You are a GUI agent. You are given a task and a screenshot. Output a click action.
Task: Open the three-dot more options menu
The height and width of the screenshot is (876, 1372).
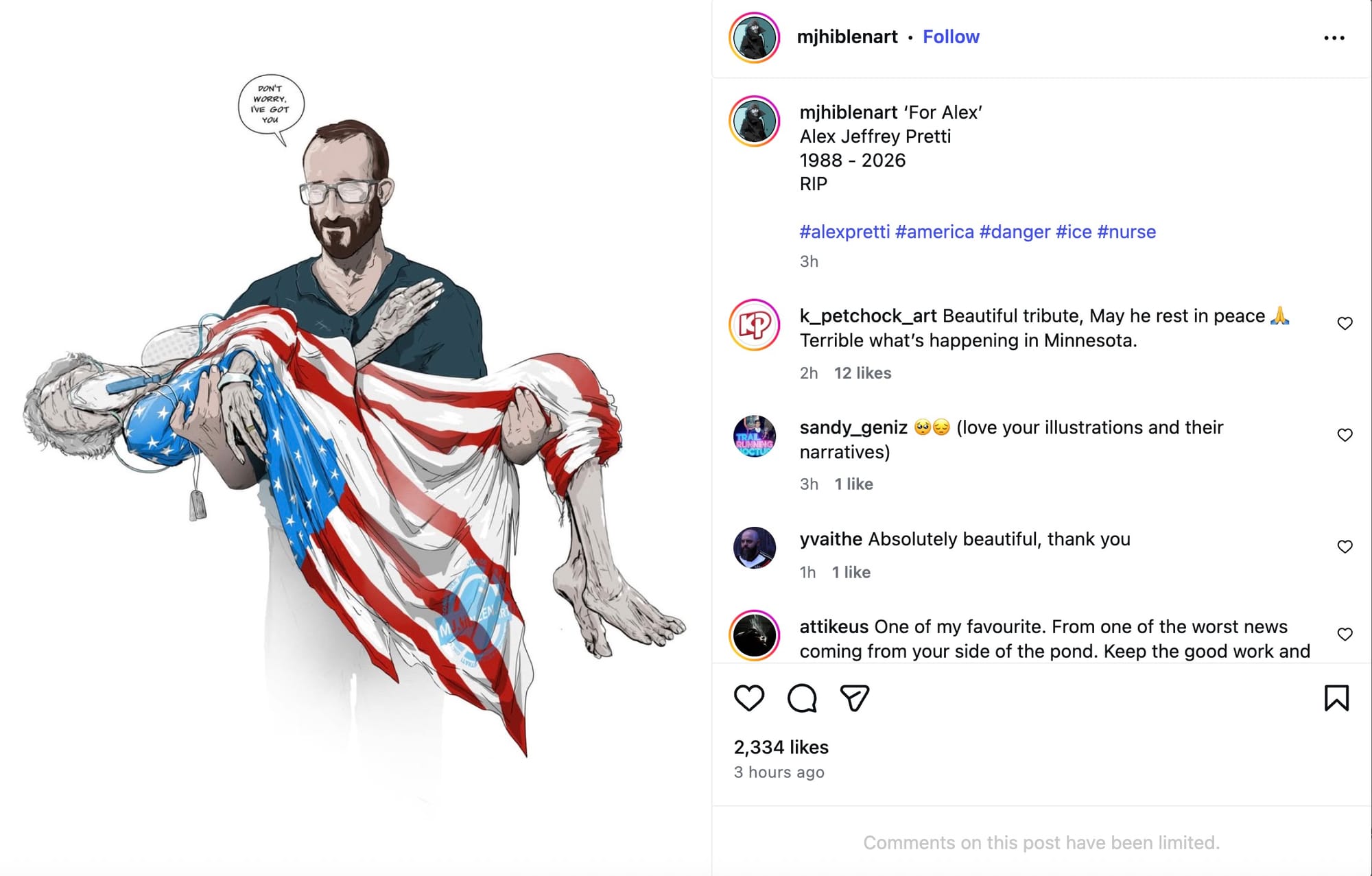point(1334,38)
